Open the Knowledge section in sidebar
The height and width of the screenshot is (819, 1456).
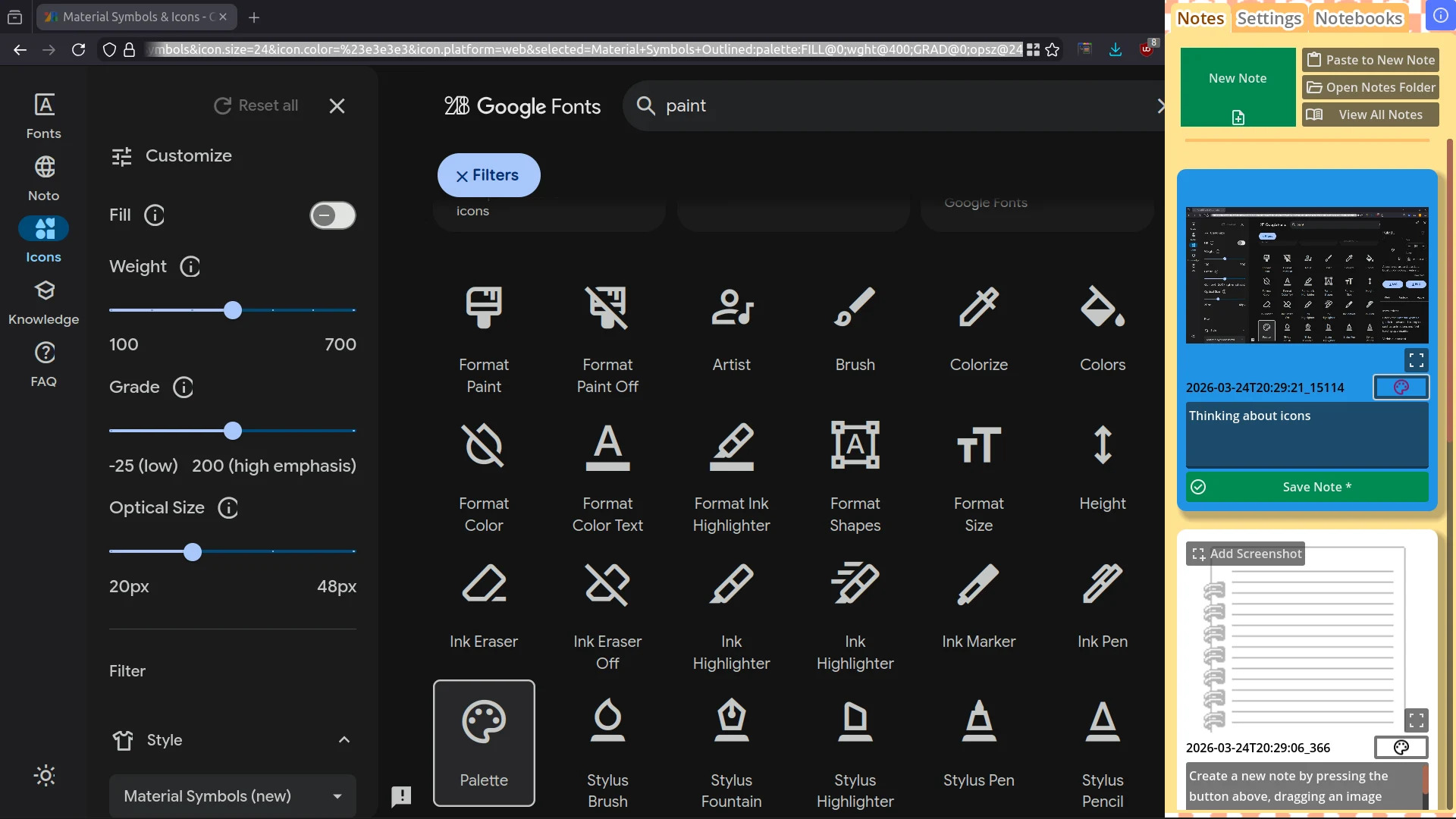(x=44, y=302)
